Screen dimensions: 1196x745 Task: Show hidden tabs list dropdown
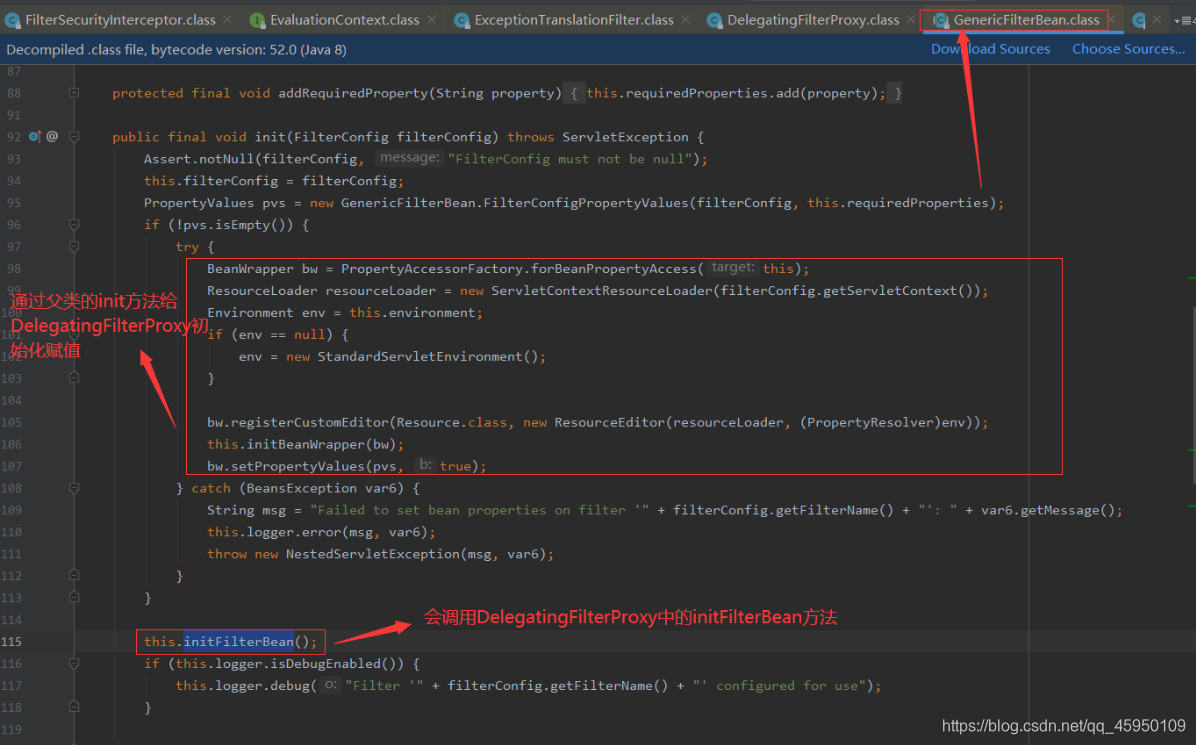[1185, 21]
